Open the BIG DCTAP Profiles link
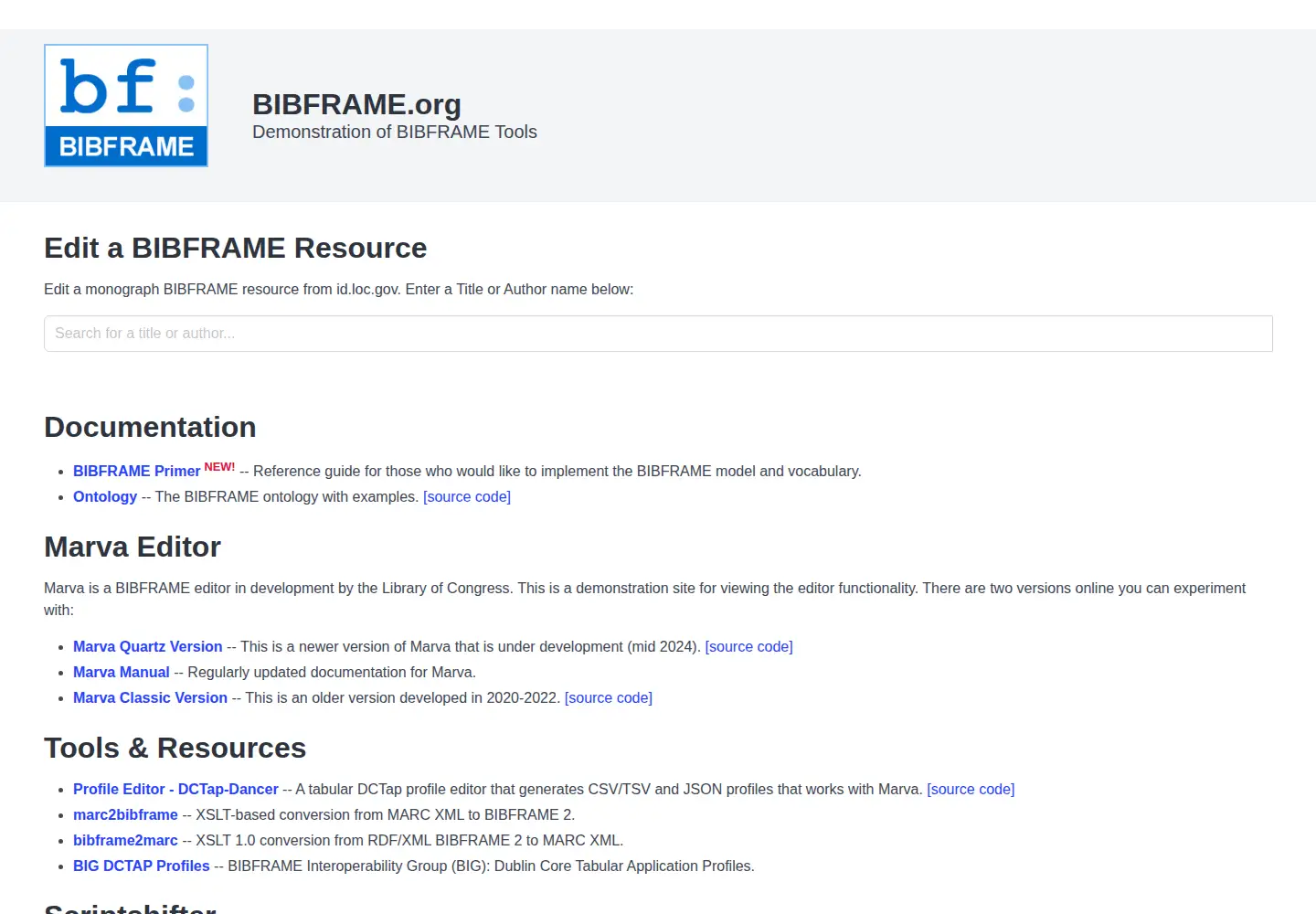This screenshot has width=1316, height=914. 142,866
